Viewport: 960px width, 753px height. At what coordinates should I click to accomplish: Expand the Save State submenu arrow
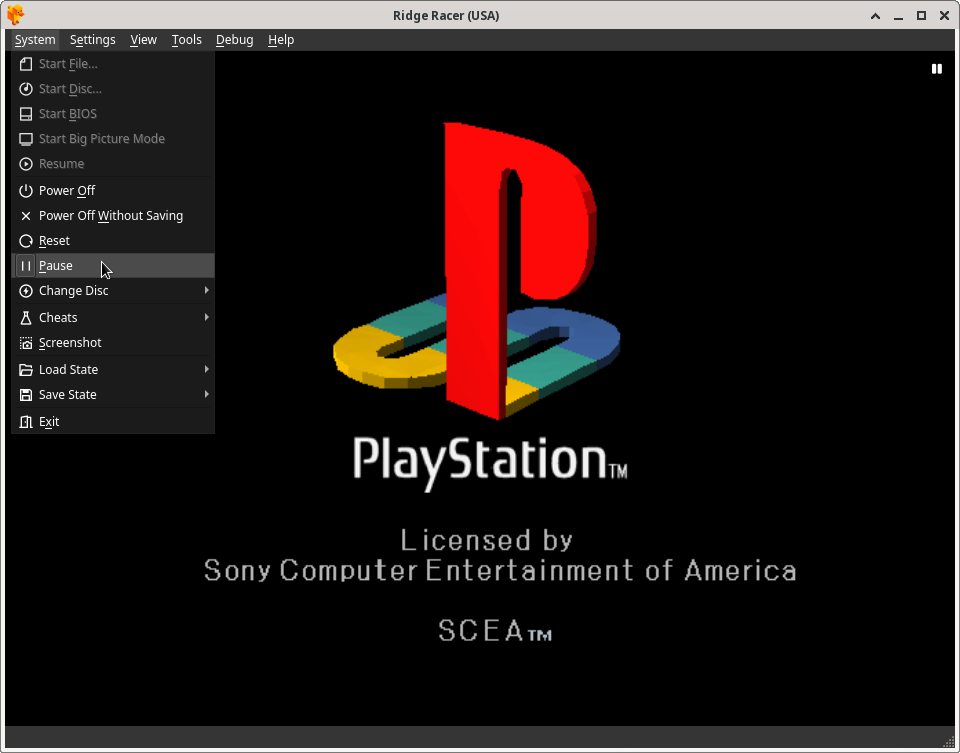[x=206, y=394]
